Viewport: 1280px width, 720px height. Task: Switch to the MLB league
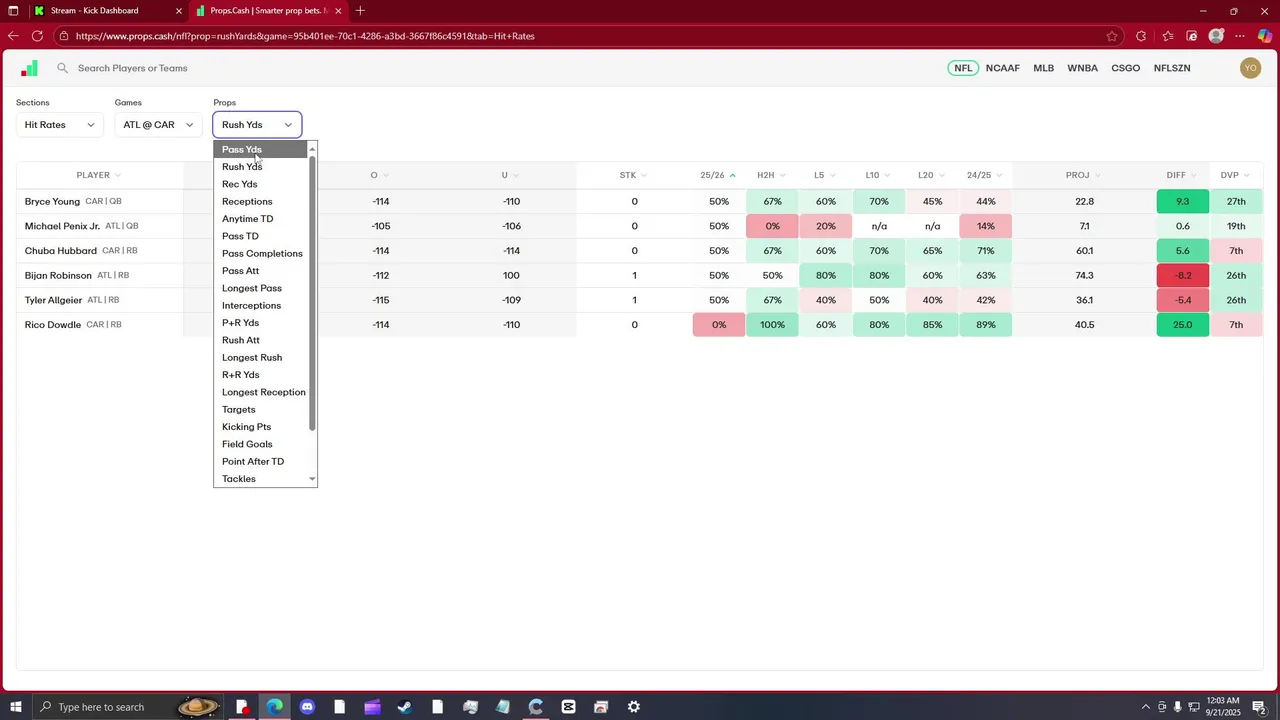tap(1044, 68)
